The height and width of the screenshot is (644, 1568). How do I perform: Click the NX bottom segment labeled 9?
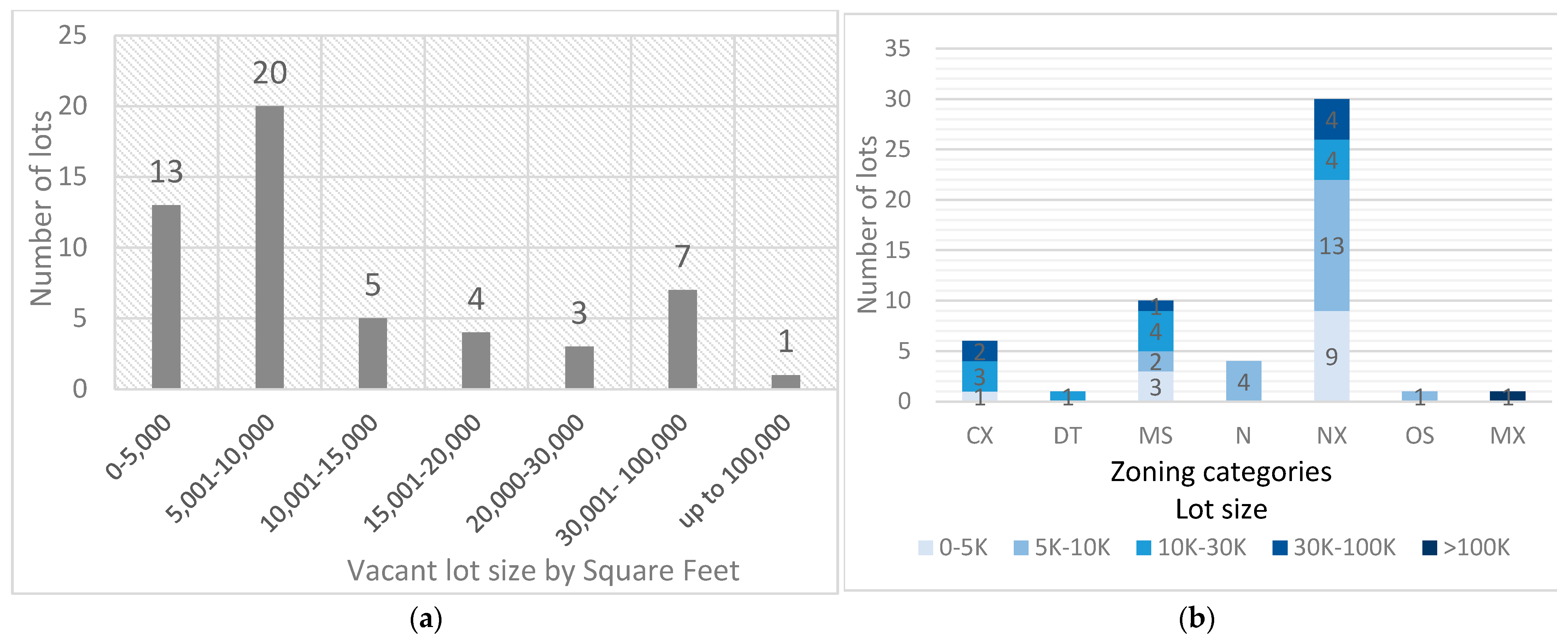(x=1331, y=356)
